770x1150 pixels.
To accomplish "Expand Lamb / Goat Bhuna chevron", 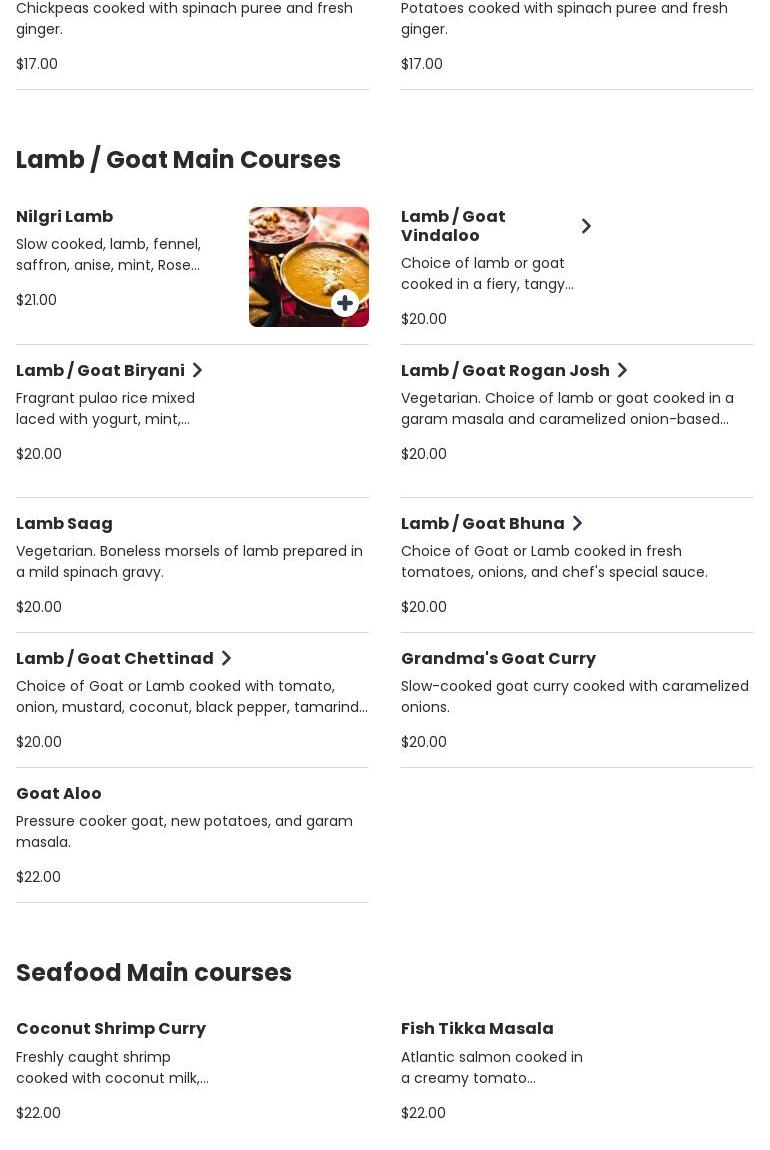I will 577,524.
